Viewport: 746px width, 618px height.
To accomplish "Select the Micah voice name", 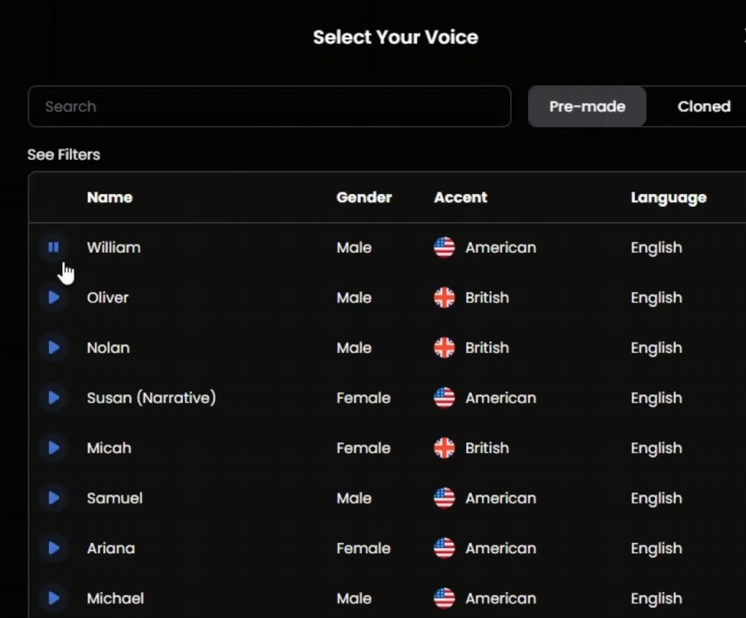I will click(x=109, y=448).
